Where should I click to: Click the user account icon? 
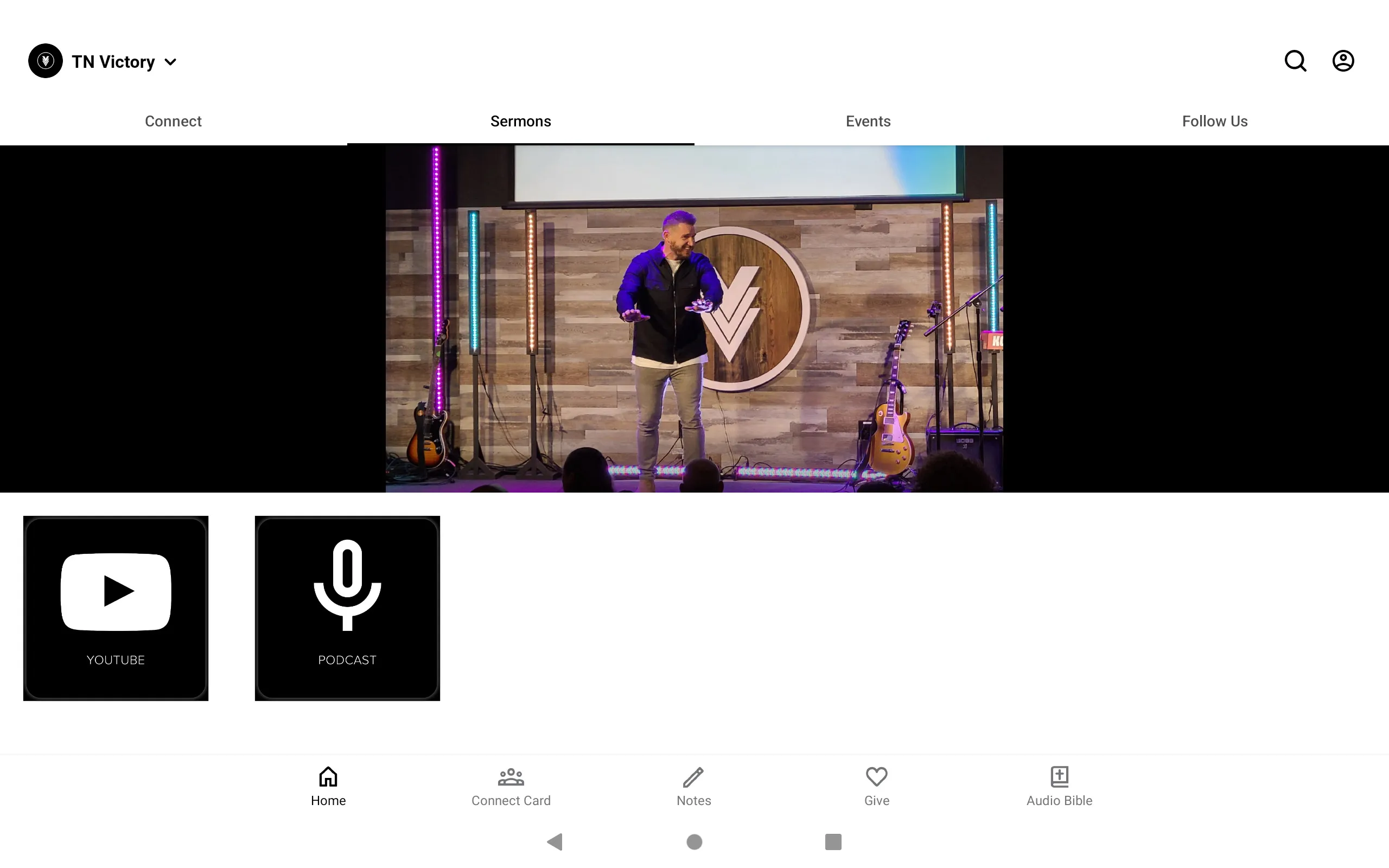[1343, 61]
